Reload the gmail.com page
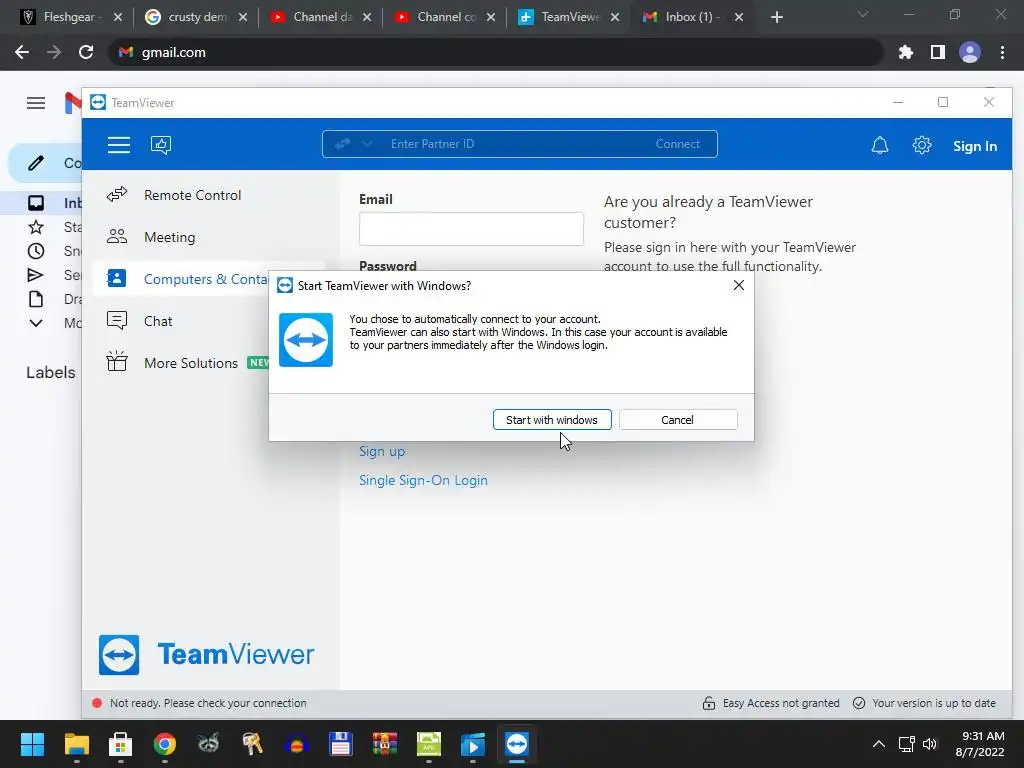1024x768 pixels. coord(86,52)
